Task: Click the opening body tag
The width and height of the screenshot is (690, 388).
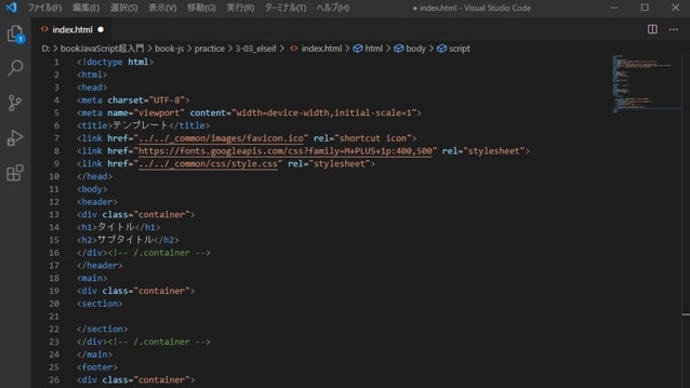Action: pyautogui.click(x=92, y=189)
